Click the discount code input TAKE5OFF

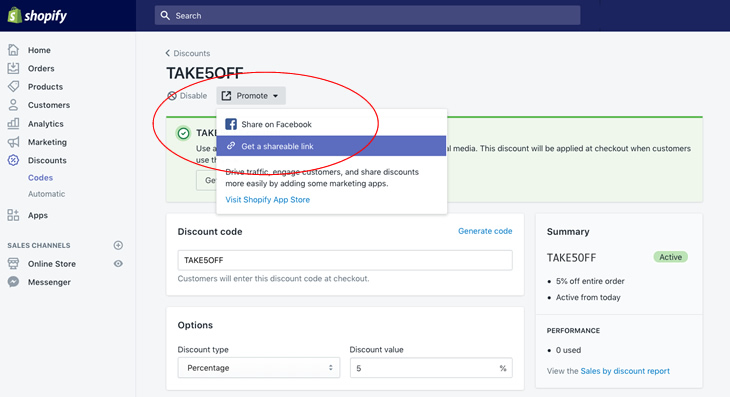345,260
